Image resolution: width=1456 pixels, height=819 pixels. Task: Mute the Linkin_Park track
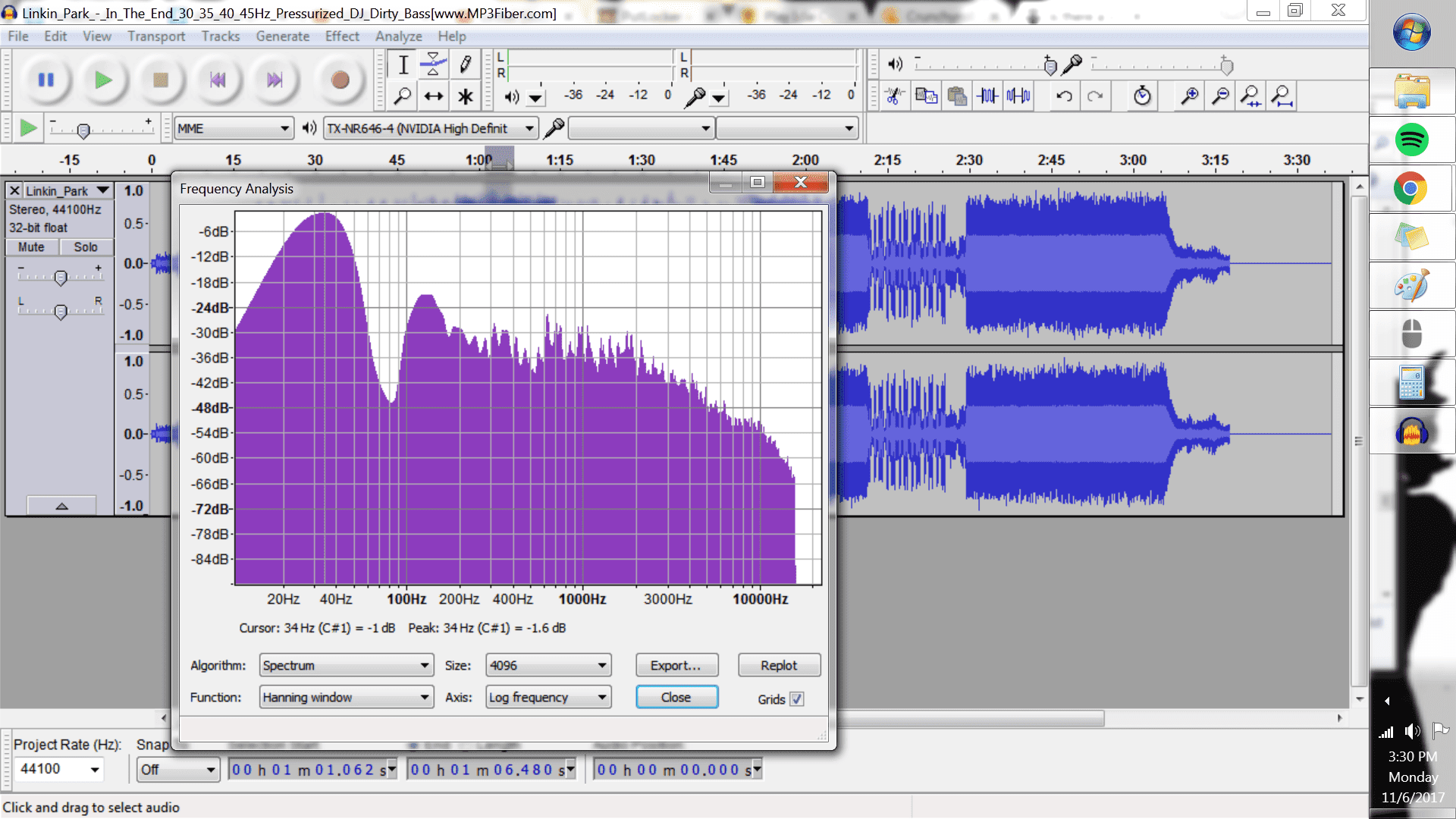point(31,247)
